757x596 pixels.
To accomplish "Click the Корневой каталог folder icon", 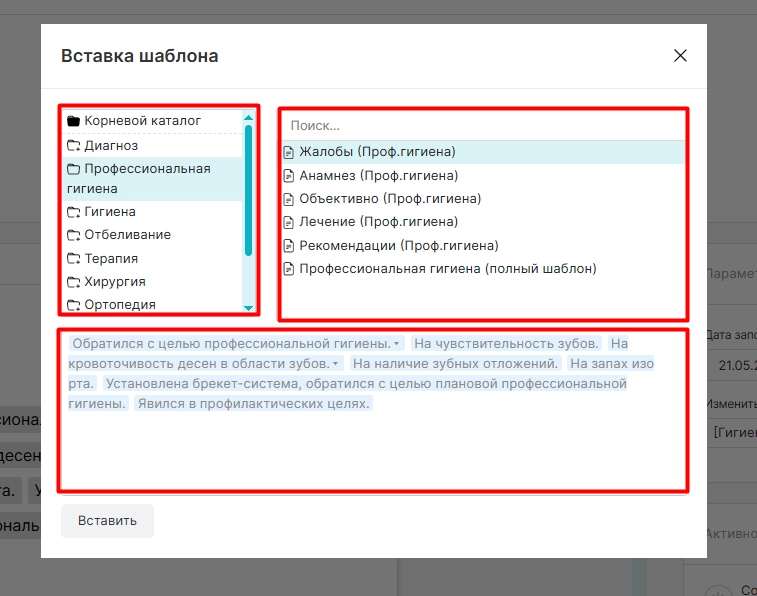I will pos(73,121).
